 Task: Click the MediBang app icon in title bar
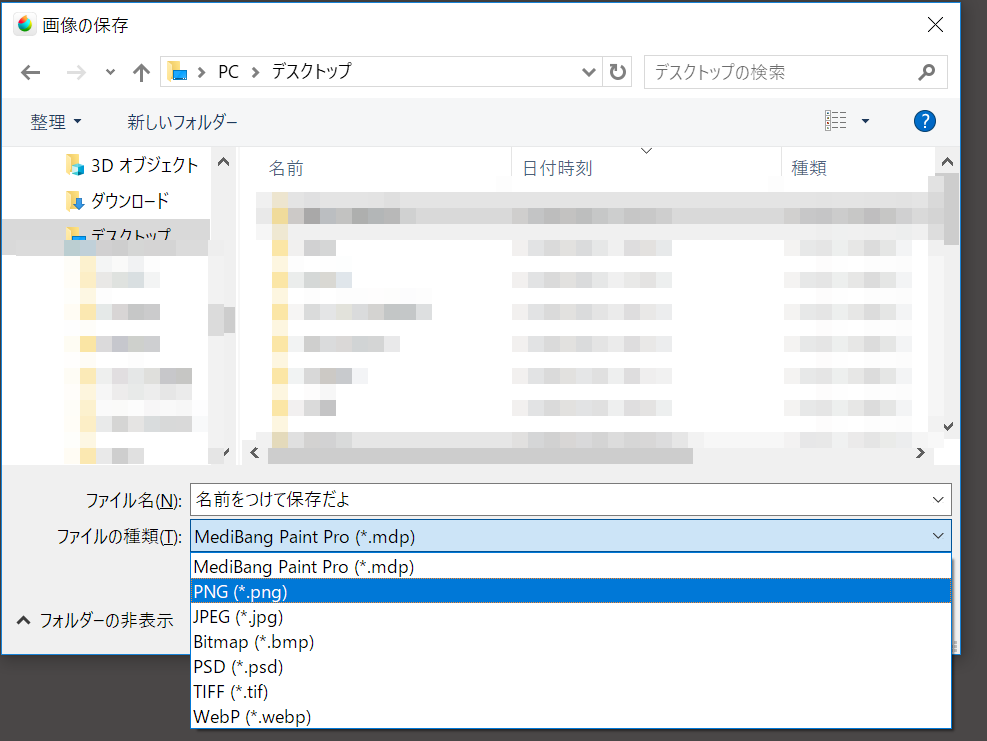(25, 25)
